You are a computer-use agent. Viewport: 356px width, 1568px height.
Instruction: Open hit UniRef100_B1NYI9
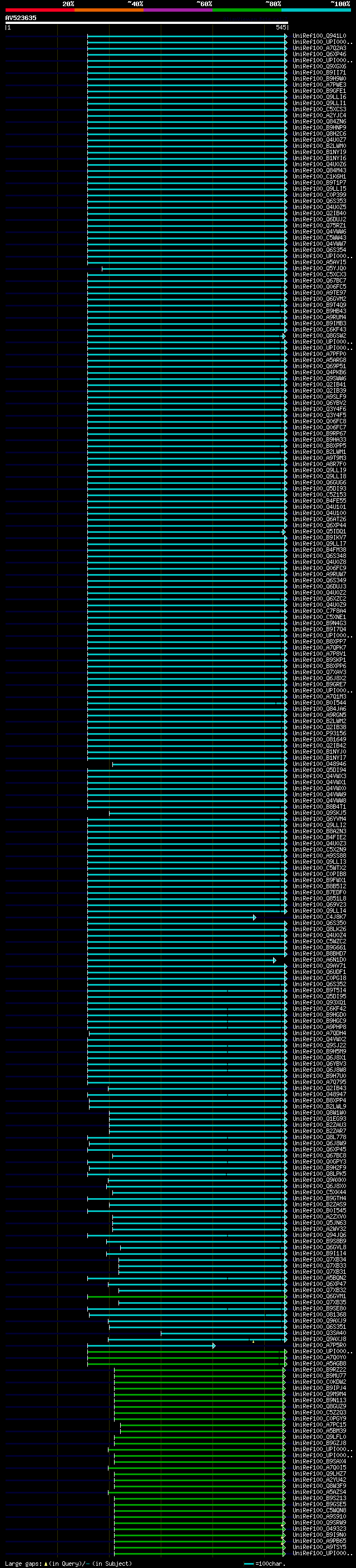319,152
